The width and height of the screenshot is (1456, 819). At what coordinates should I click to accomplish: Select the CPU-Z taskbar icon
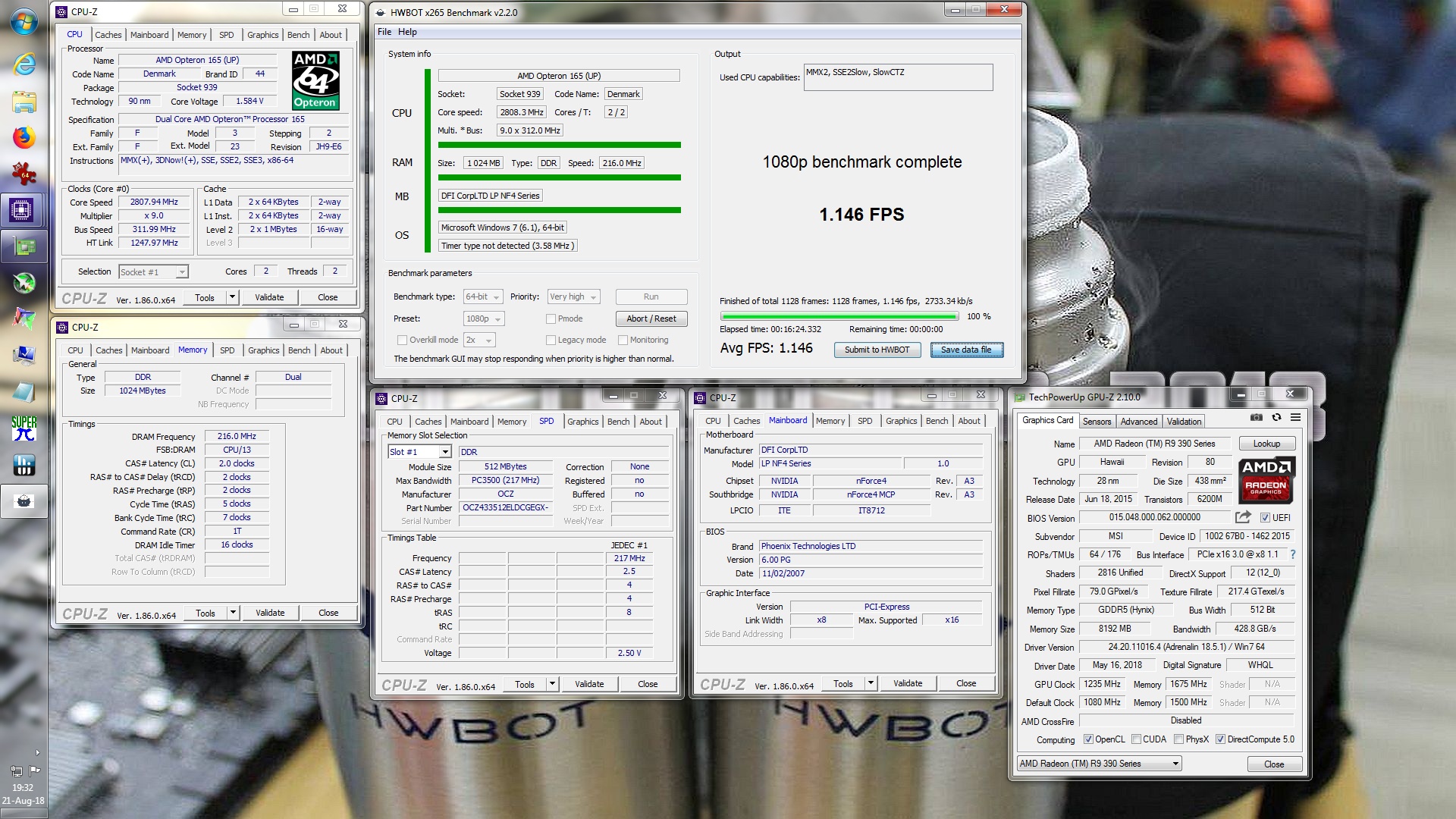coord(22,209)
